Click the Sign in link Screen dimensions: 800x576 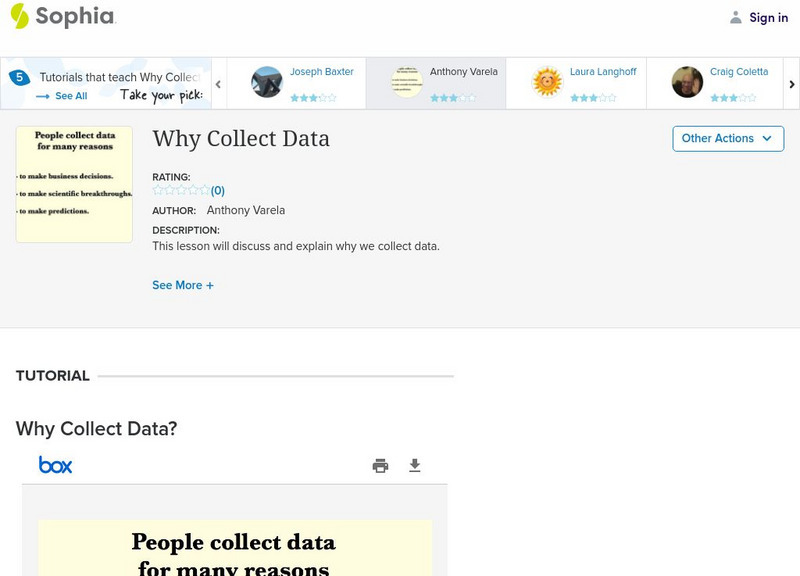768,17
